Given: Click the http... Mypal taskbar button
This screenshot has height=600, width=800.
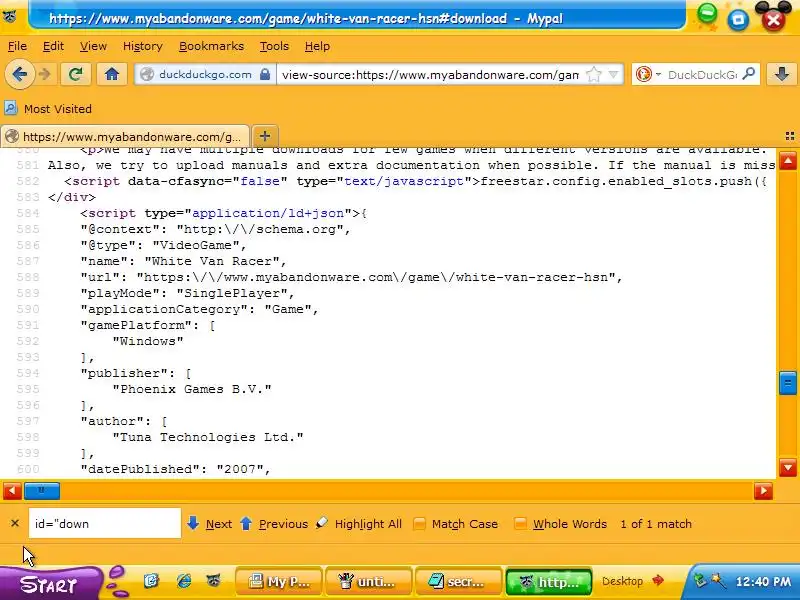Looking at the screenshot, I should [x=548, y=582].
